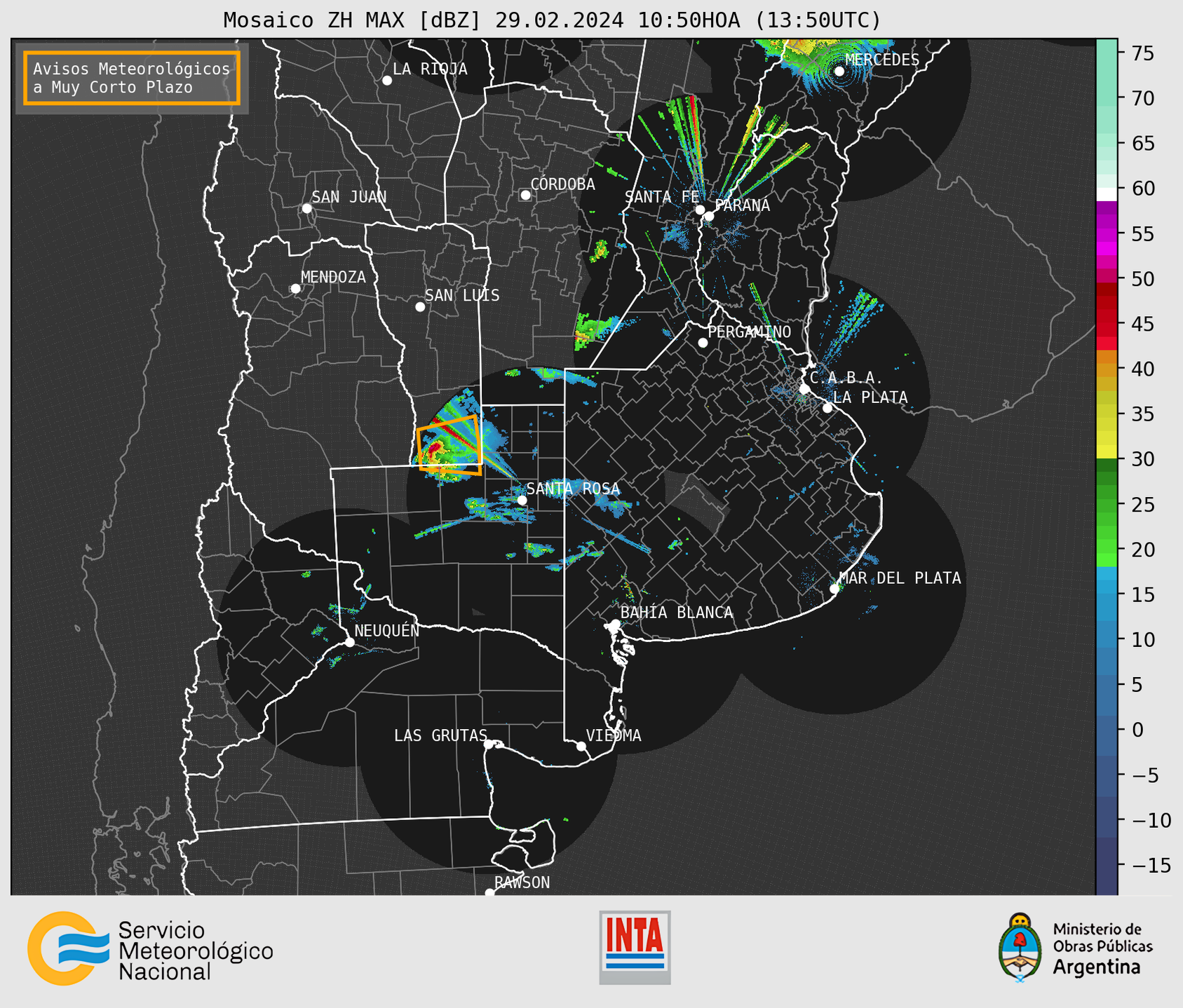The image size is (1183, 1008).
Task: Click the orange warning polygon near Santa Rosa
Action: [449, 445]
